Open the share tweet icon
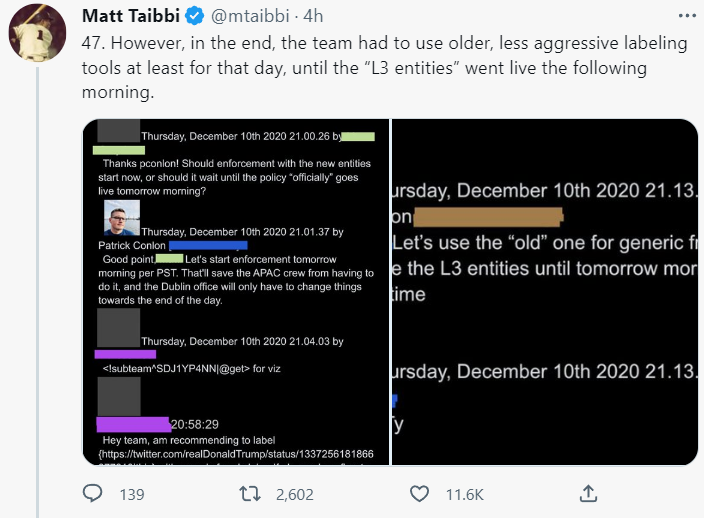 589,494
